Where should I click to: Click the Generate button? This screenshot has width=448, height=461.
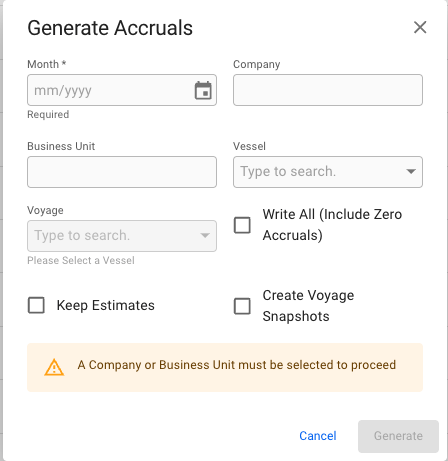pos(398,436)
